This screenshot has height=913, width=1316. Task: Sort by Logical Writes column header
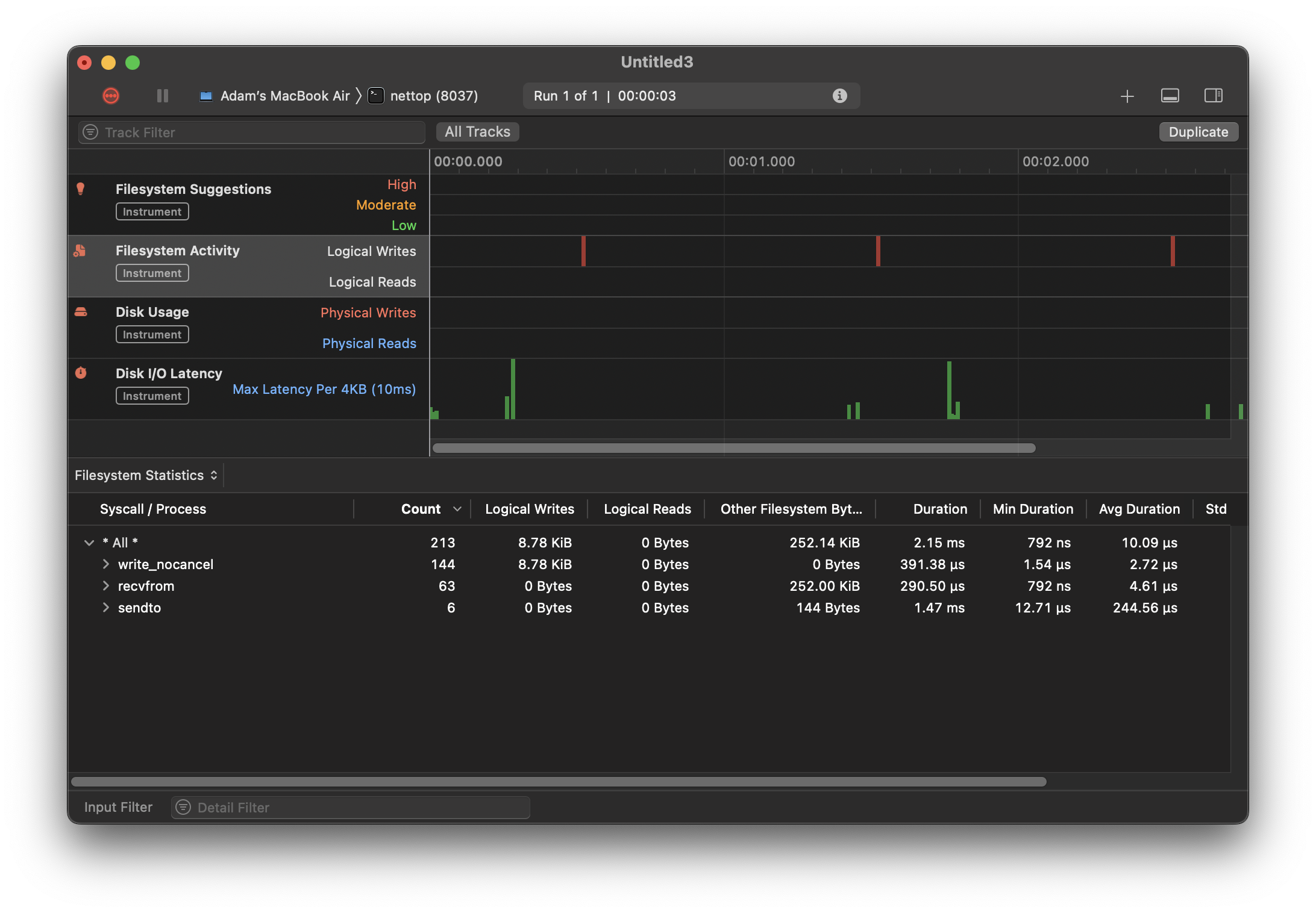coord(530,509)
